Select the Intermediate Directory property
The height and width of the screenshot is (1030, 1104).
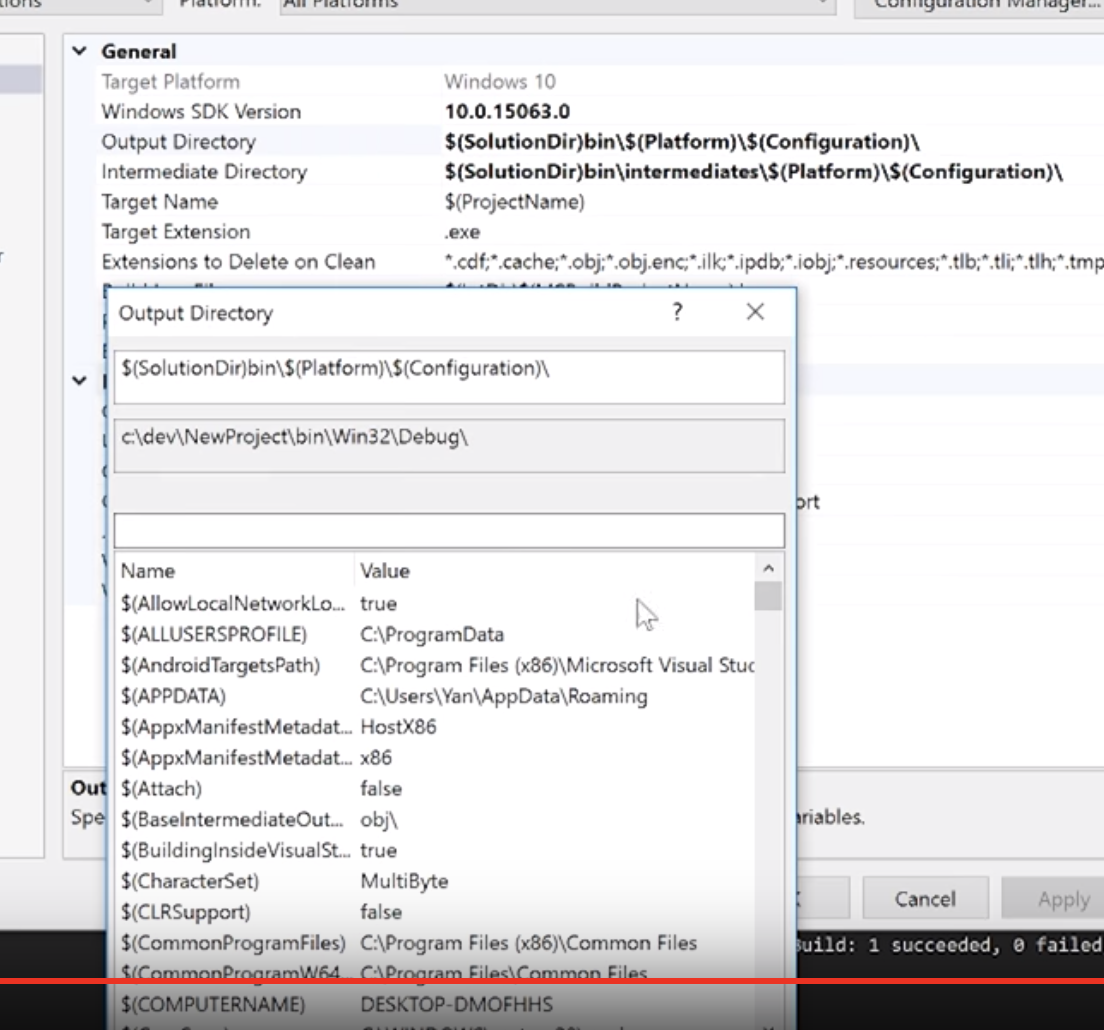[204, 172]
